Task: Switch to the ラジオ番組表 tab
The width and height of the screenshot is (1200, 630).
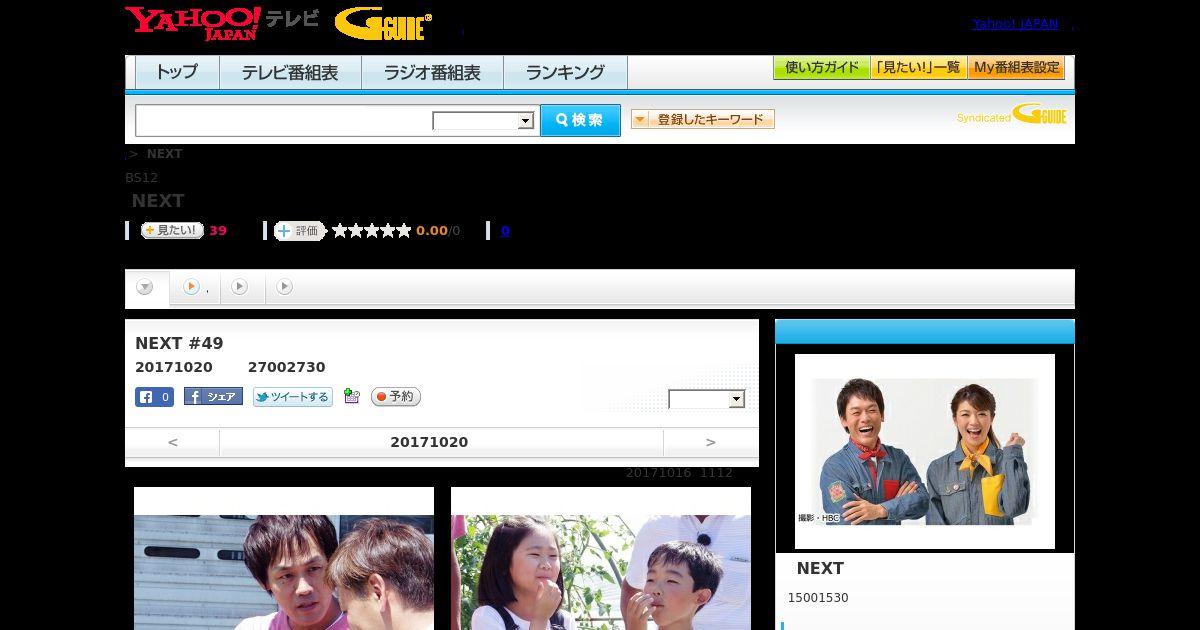Action: click(x=432, y=72)
